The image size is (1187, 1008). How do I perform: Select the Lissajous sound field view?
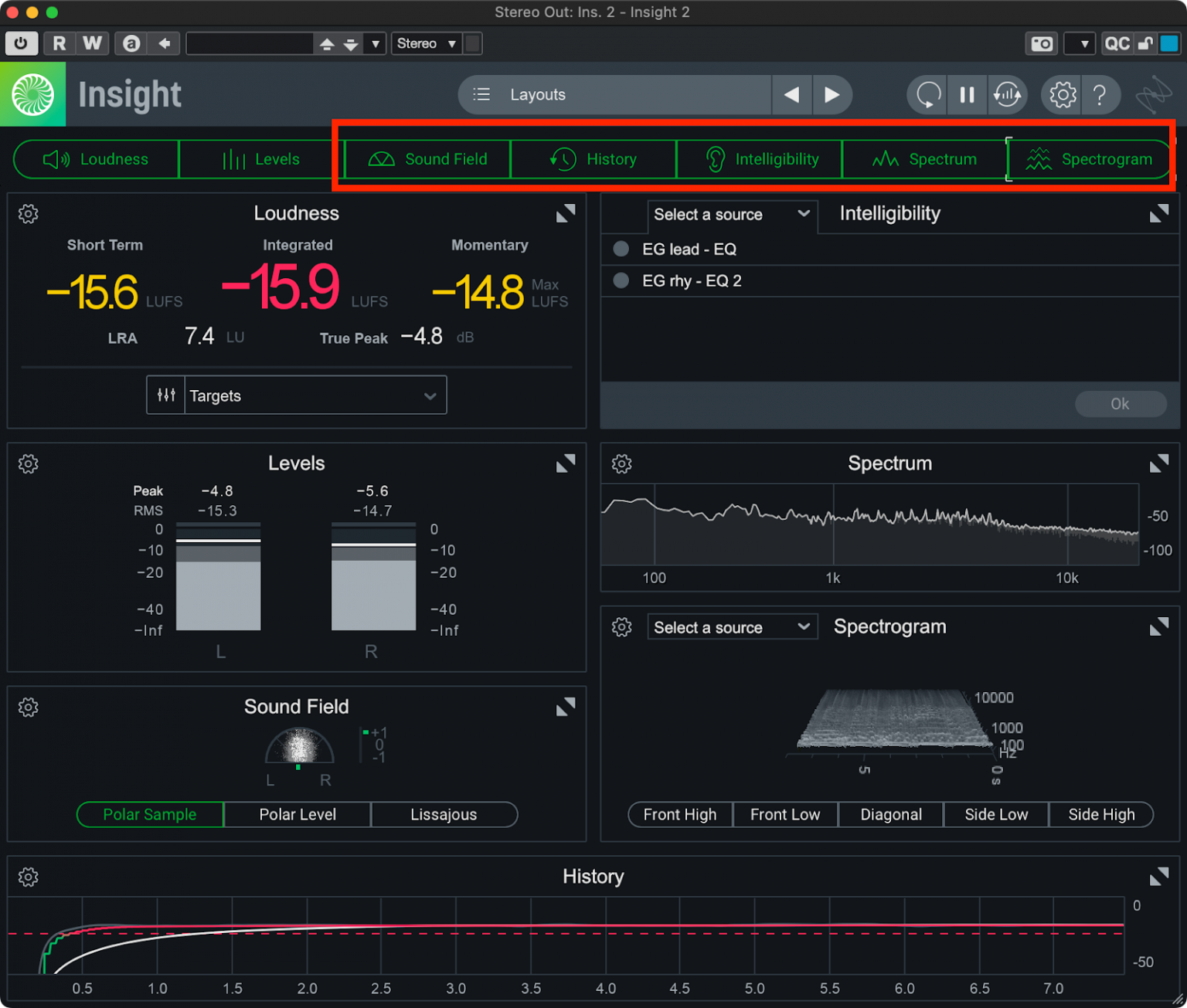(444, 814)
